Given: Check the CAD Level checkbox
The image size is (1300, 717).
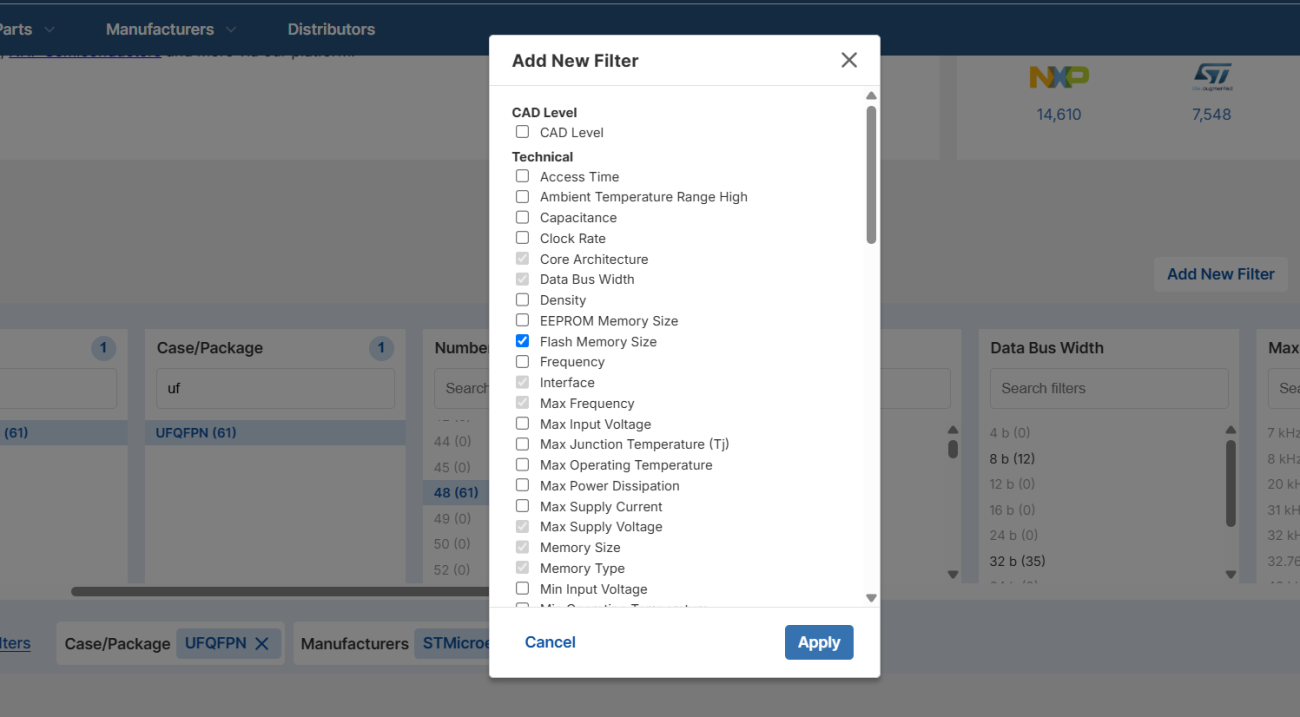Looking at the screenshot, I should [x=522, y=132].
